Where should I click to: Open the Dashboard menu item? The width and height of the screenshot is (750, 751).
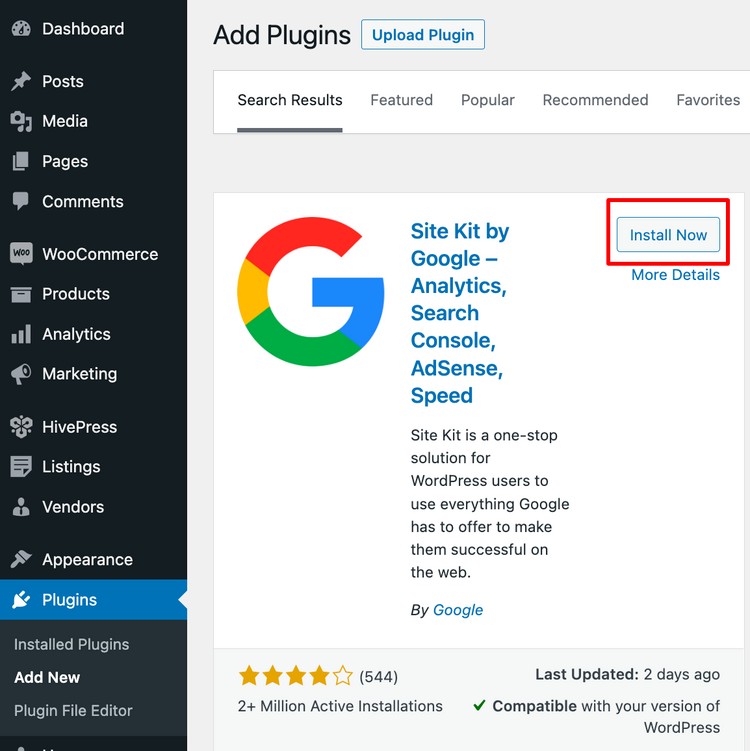83,29
